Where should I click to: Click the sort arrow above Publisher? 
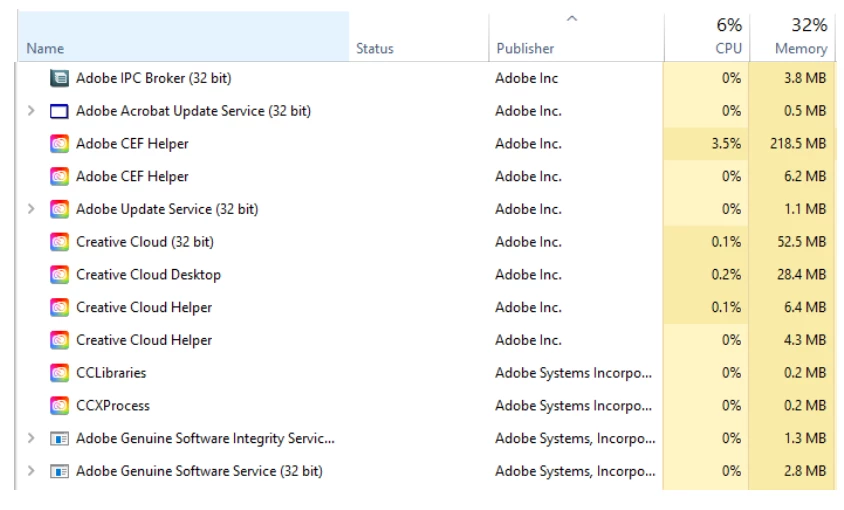click(x=572, y=19)
